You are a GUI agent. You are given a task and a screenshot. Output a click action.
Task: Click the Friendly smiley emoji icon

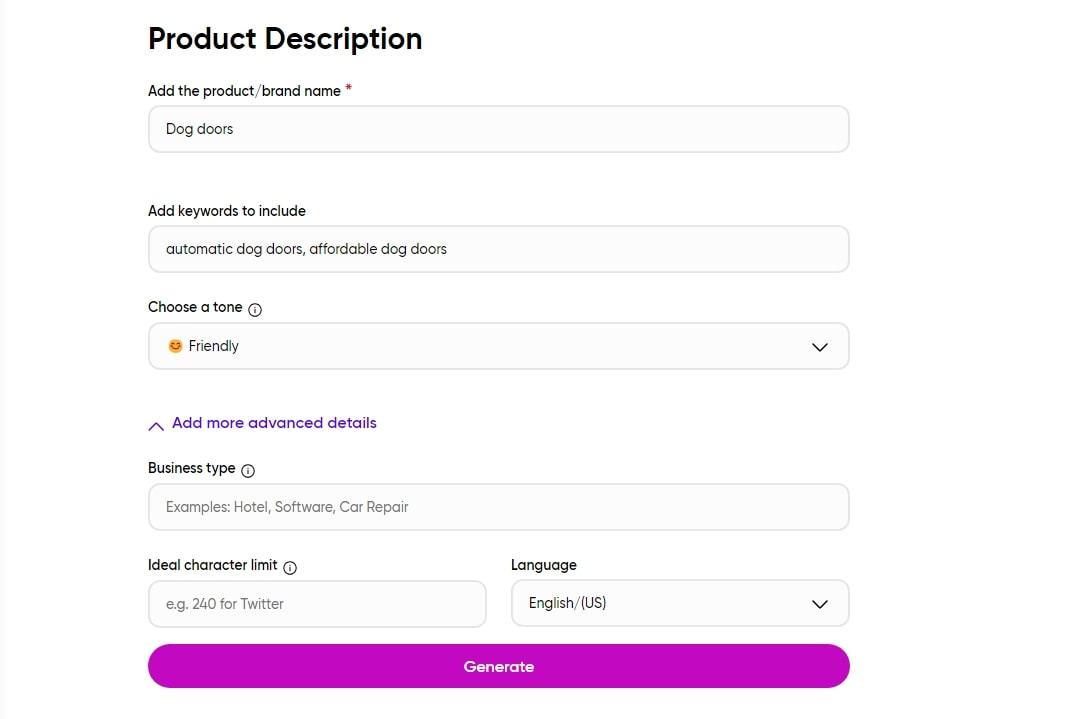pos(175,346)
